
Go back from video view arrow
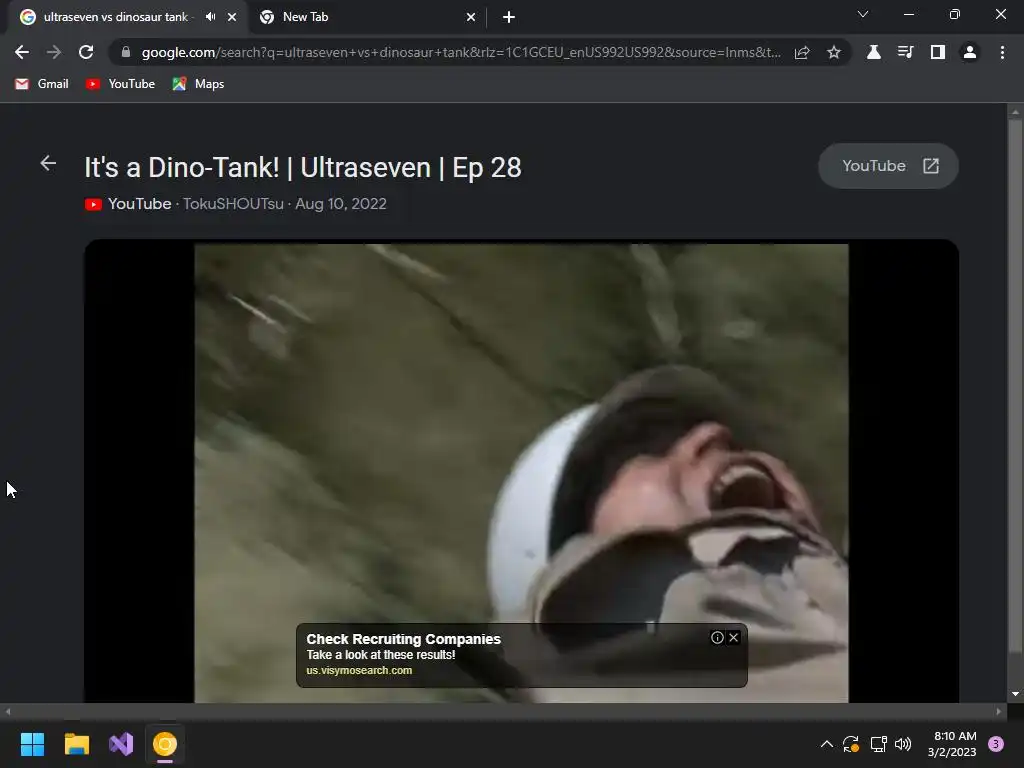tap(48, 163)
